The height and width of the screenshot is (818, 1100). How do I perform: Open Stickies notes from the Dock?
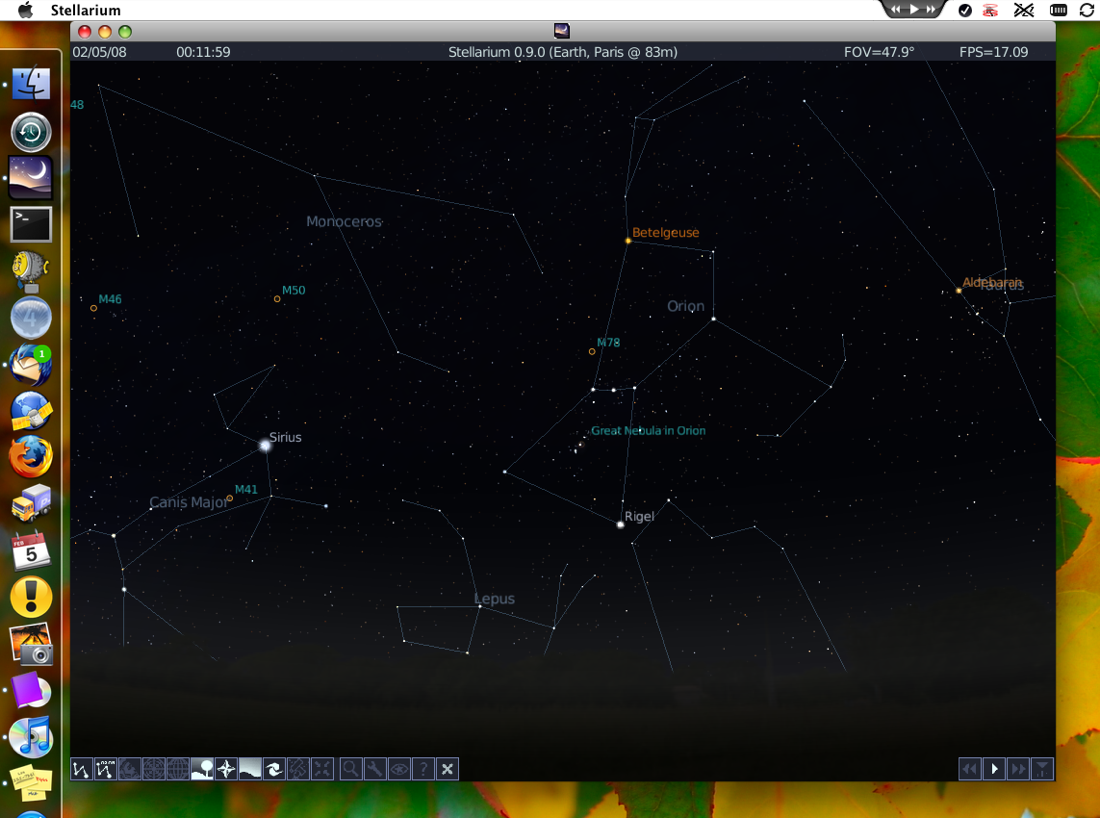31,783
